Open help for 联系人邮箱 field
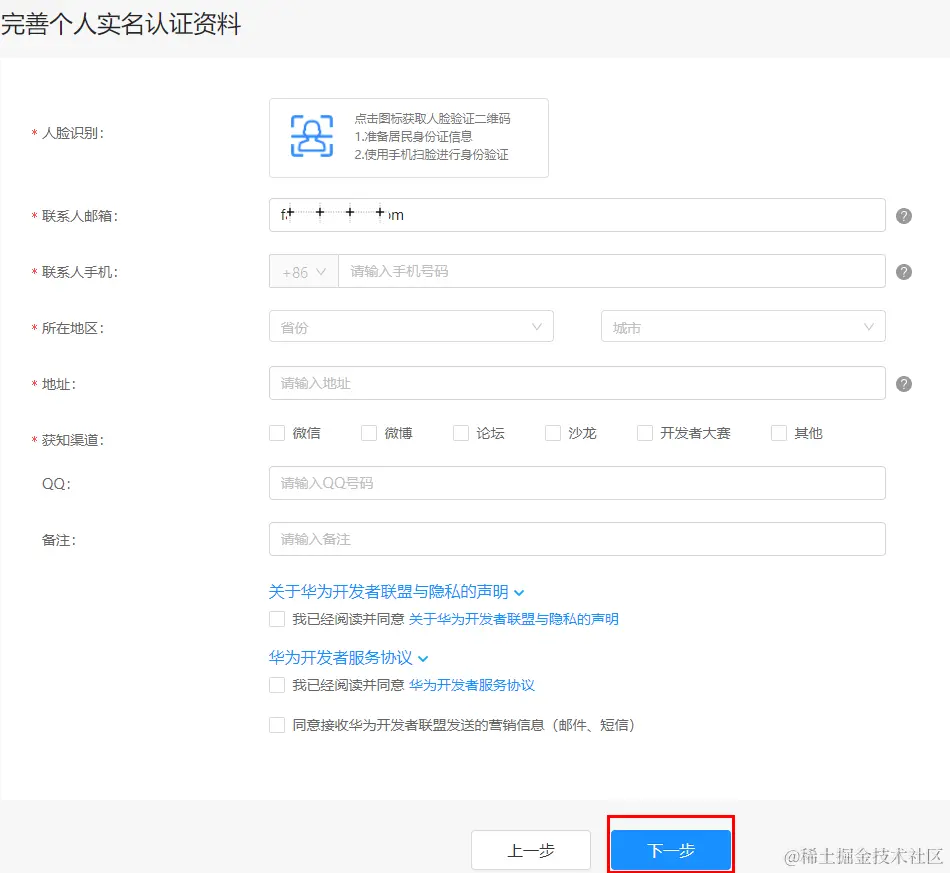The height and width of the screenshot is (873, 950). (x=903, y=214)
